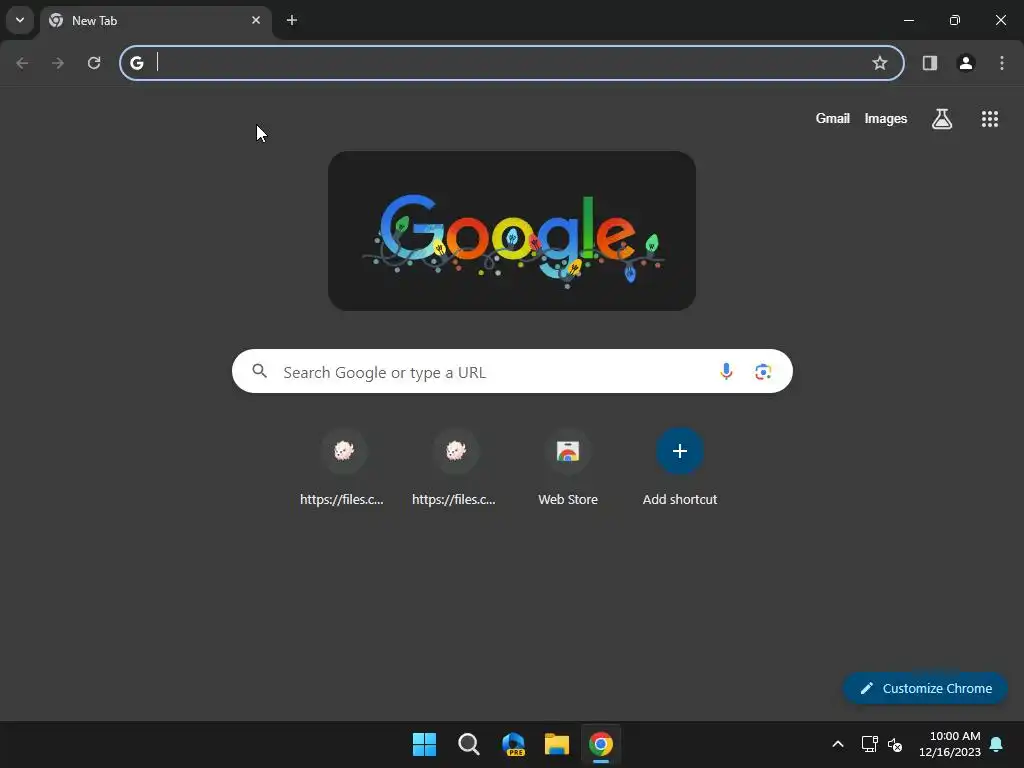
Task: Open the Windows Start menu
Action: [424, 744]
